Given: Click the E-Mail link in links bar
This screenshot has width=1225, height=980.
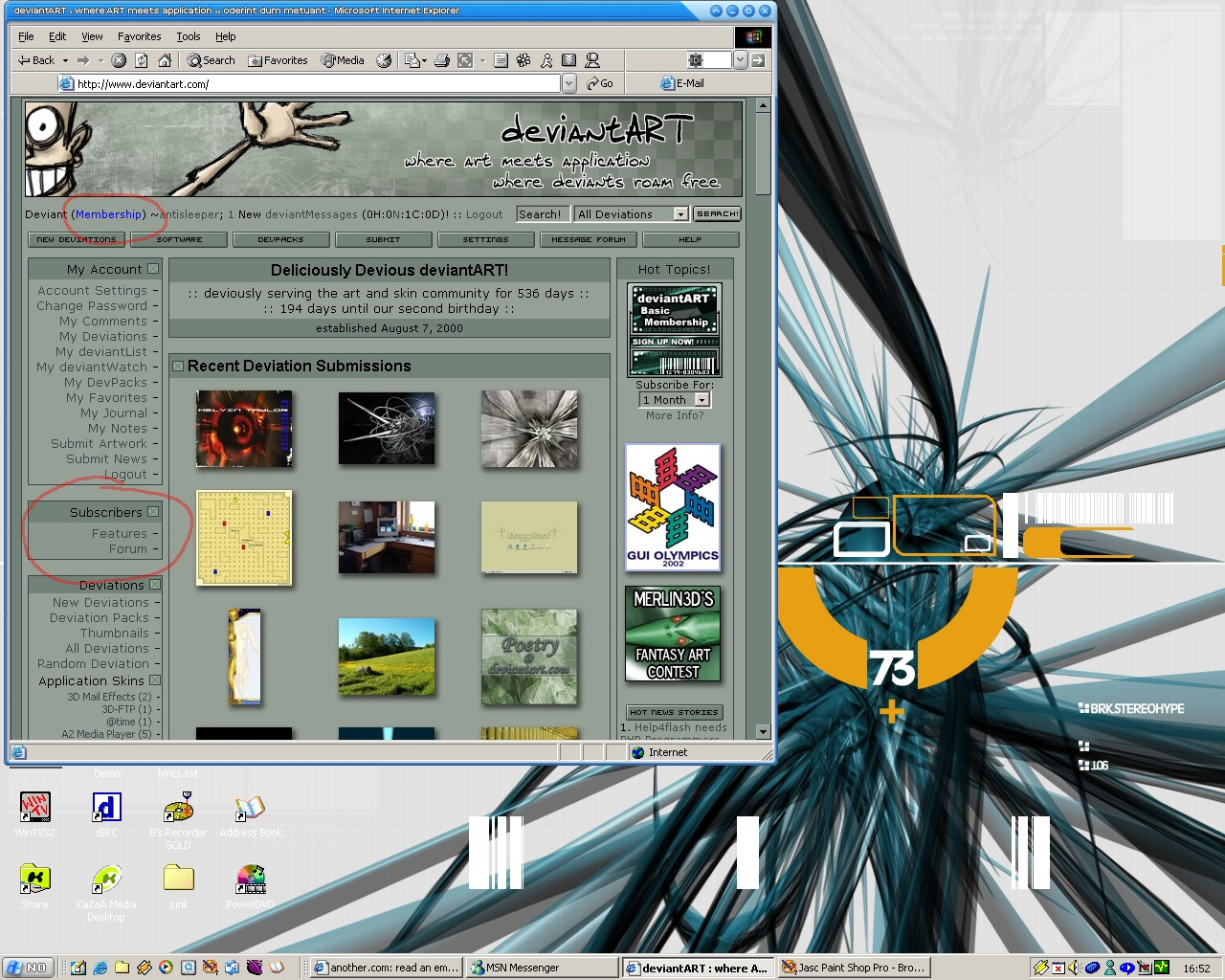Looking at the screenshot, I should [x=682, y=83].
